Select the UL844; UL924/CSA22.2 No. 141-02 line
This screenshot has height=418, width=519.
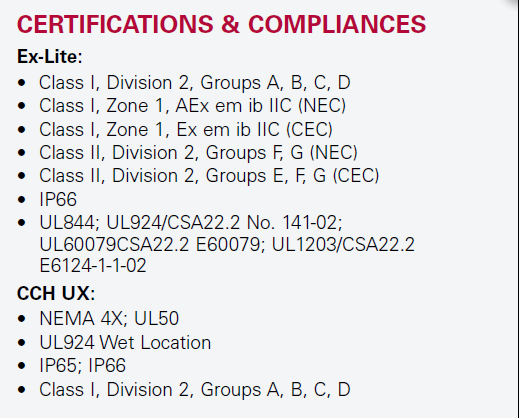[x=191, y=222]
